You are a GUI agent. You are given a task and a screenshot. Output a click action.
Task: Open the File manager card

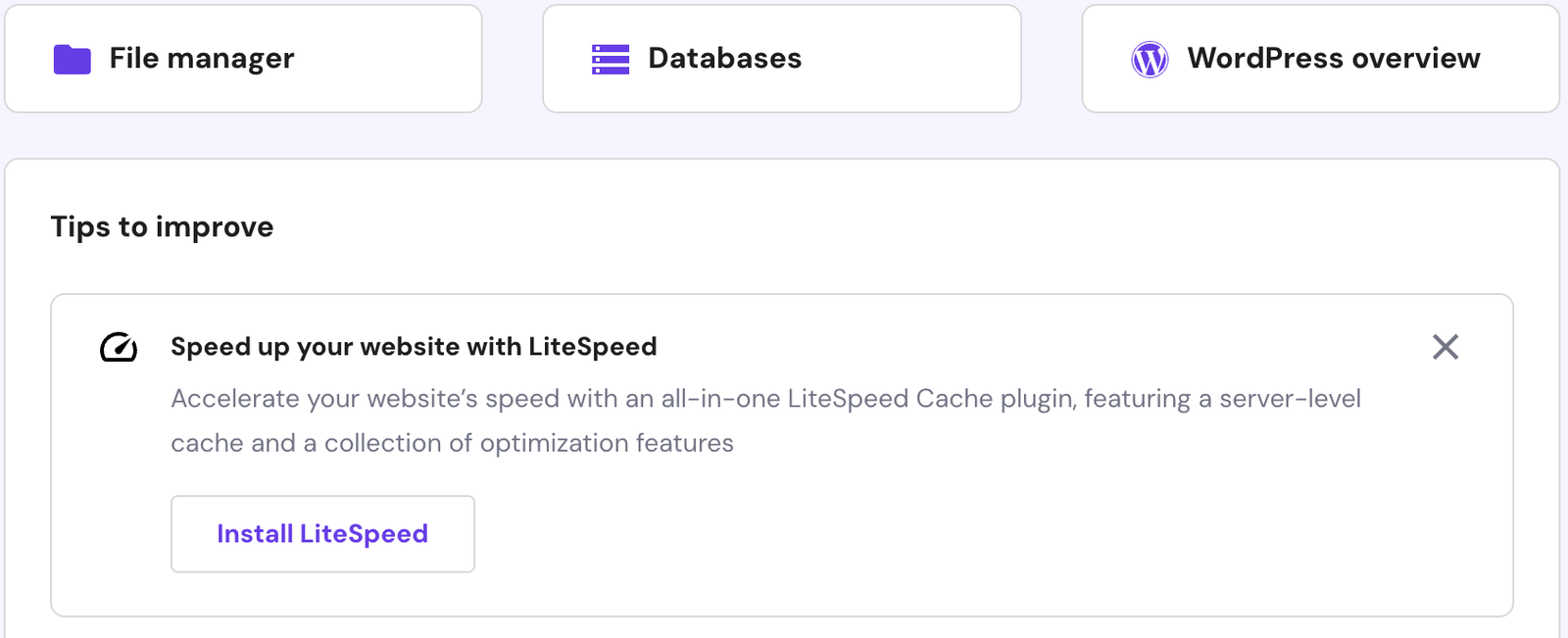(x=243, y=59)
